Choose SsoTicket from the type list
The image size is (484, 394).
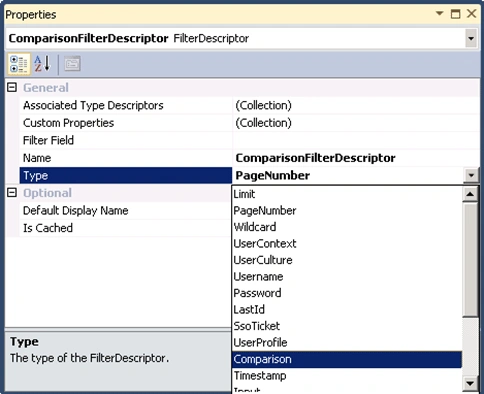pyautogui.click(x=347, y=326)
